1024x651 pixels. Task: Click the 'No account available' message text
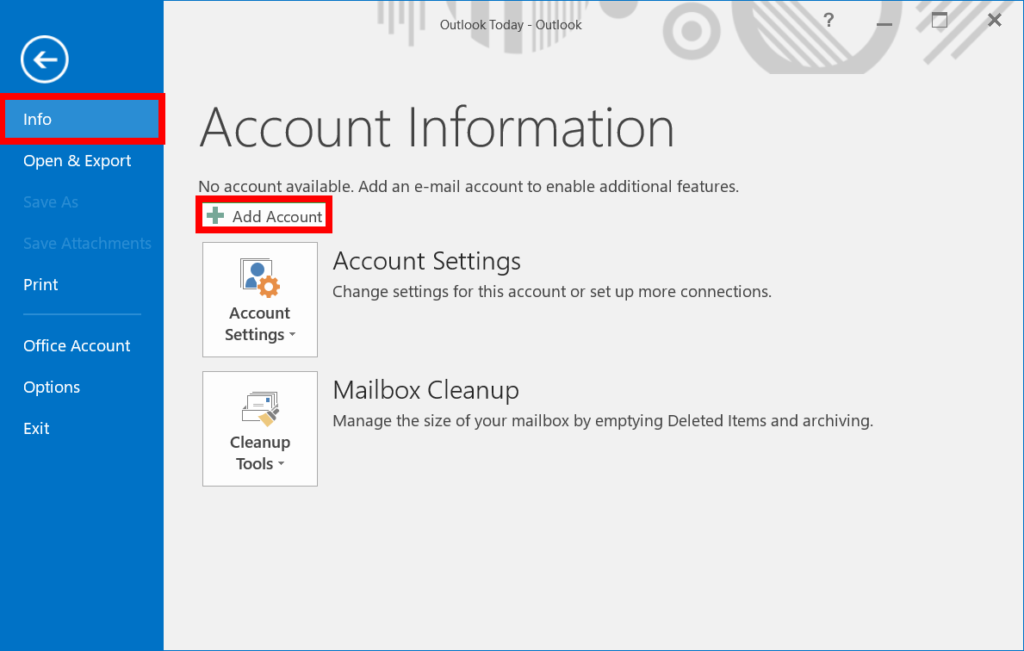coord(468,187)
